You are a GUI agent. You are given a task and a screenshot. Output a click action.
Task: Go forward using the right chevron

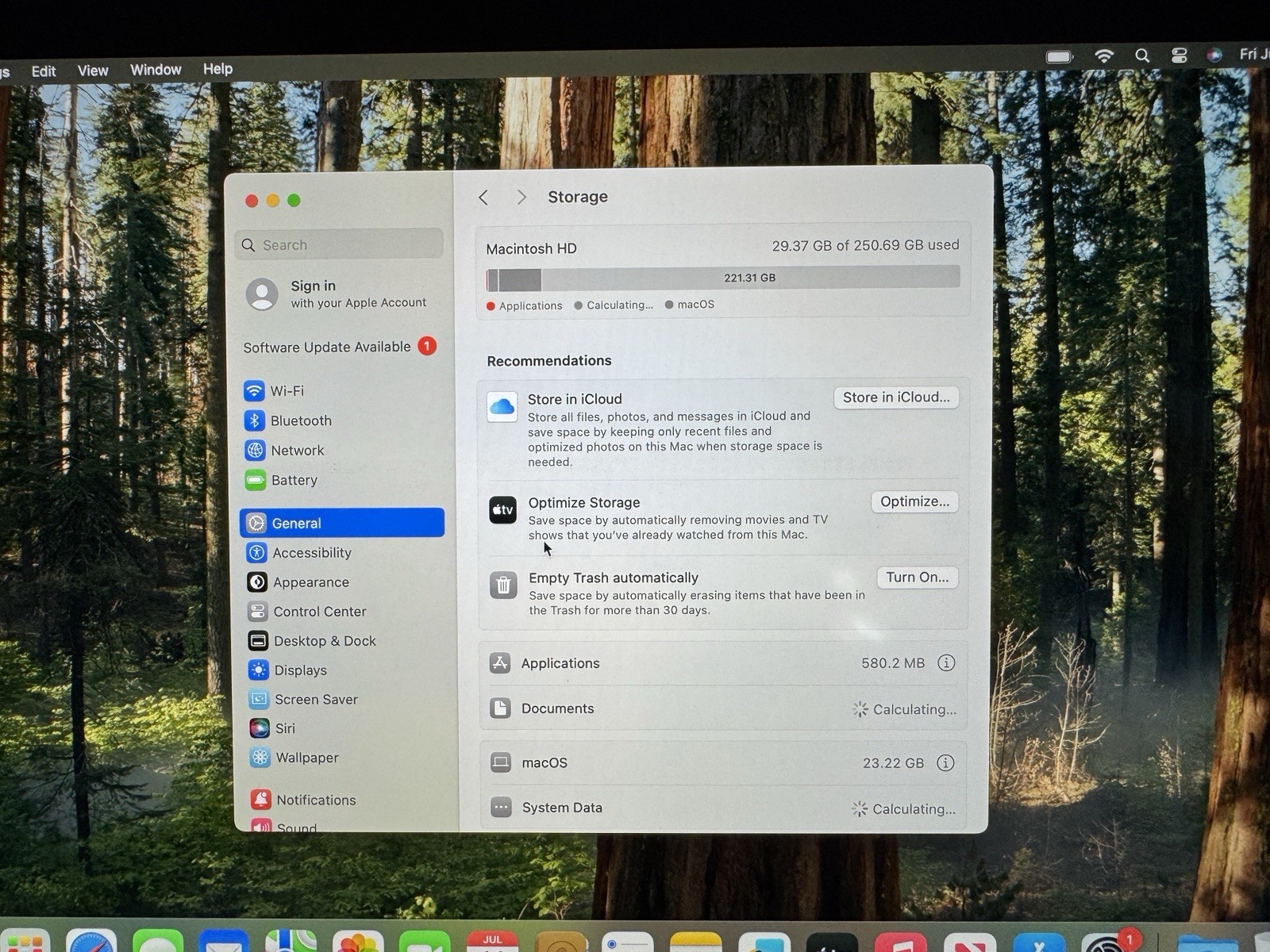(x=521, y=198)
